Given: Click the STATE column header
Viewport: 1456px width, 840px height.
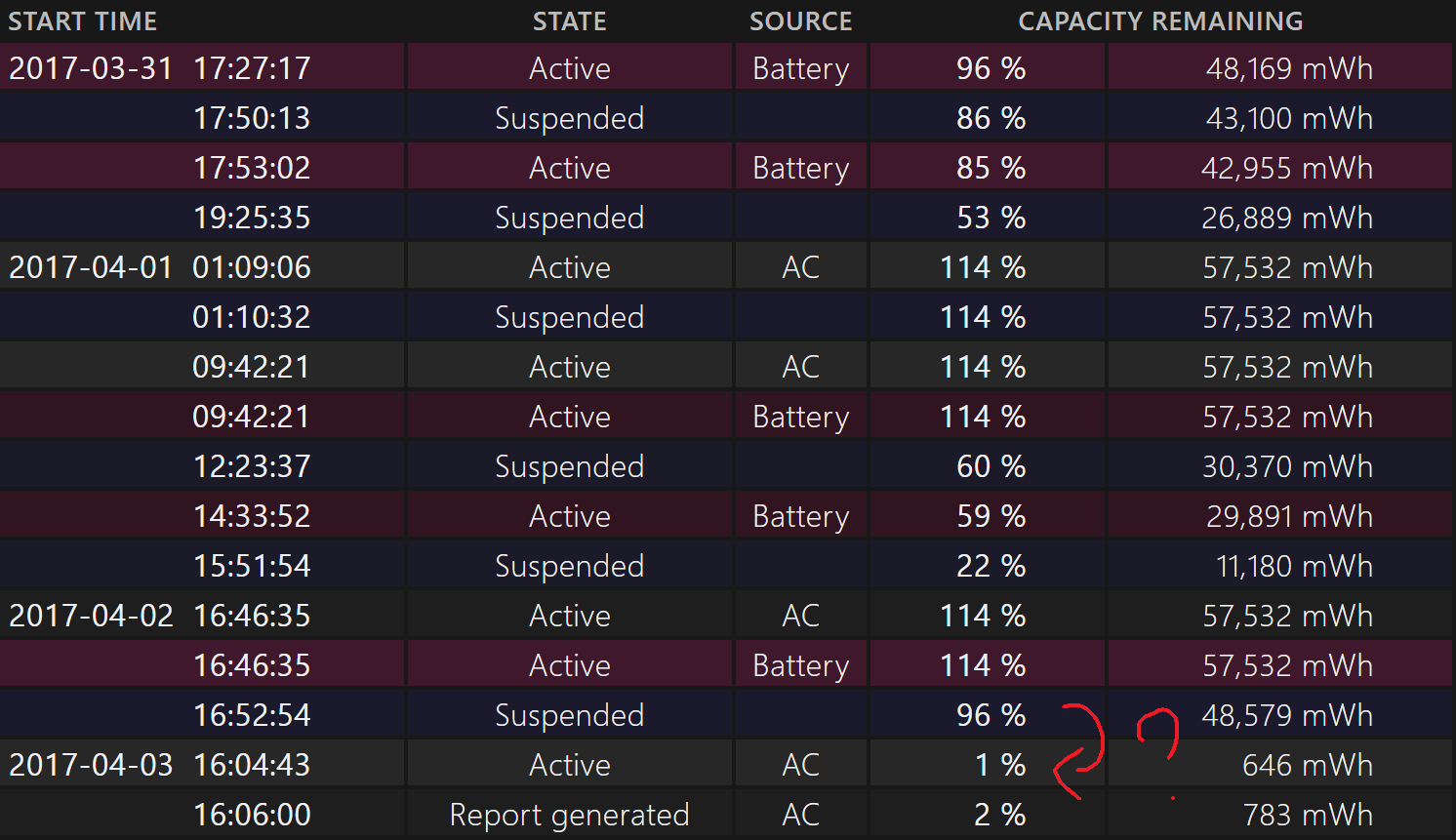Looking at the screenshot, I should coord(569,21).
